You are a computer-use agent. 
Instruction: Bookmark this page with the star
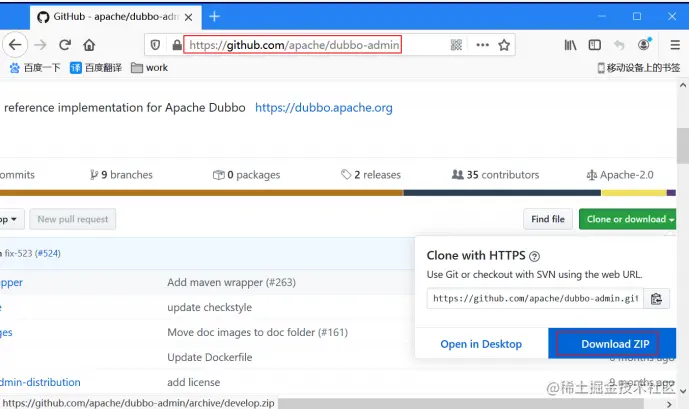coord(504,45)
